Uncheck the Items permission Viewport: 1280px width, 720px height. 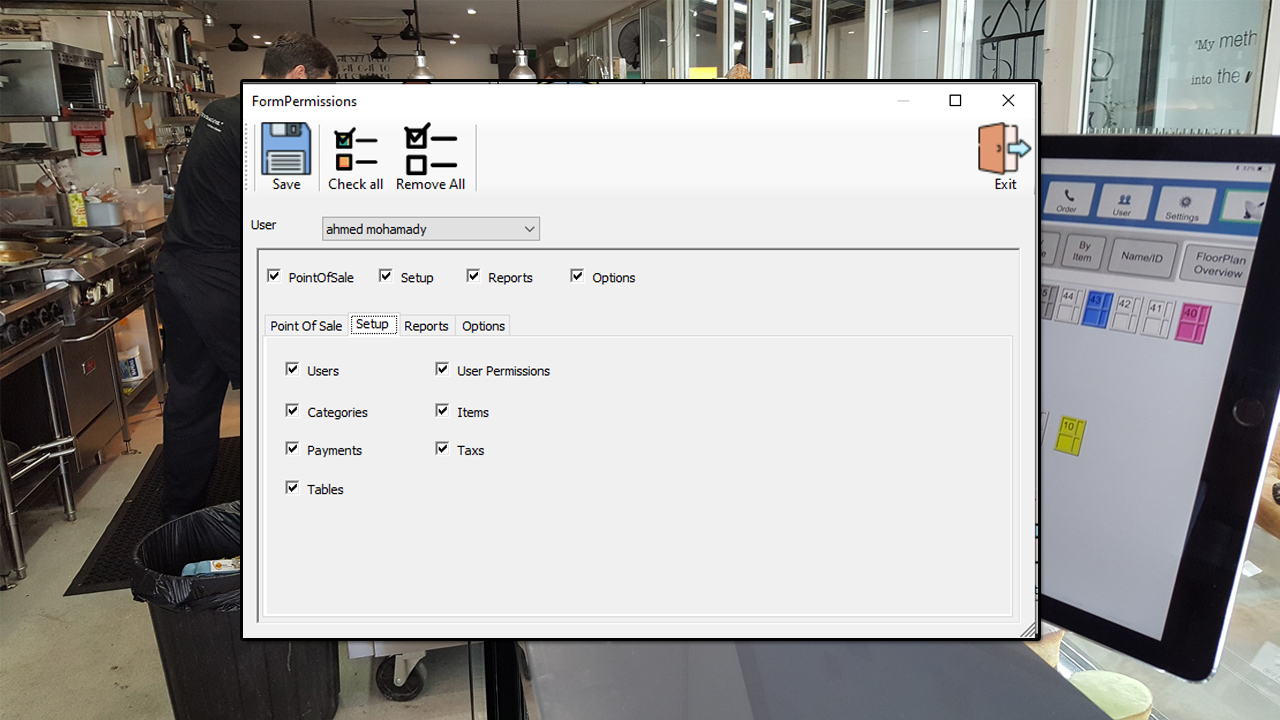tap(442, 409)
